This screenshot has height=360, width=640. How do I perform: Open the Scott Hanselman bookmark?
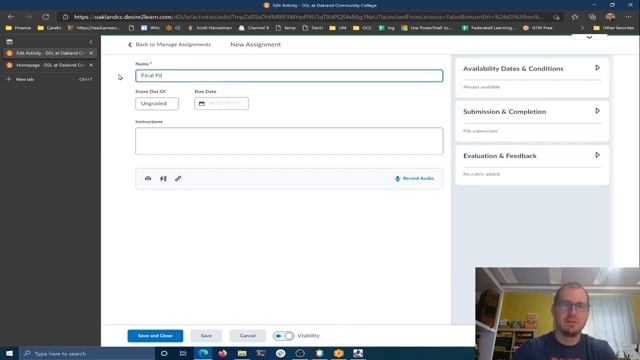click(210, 28)
